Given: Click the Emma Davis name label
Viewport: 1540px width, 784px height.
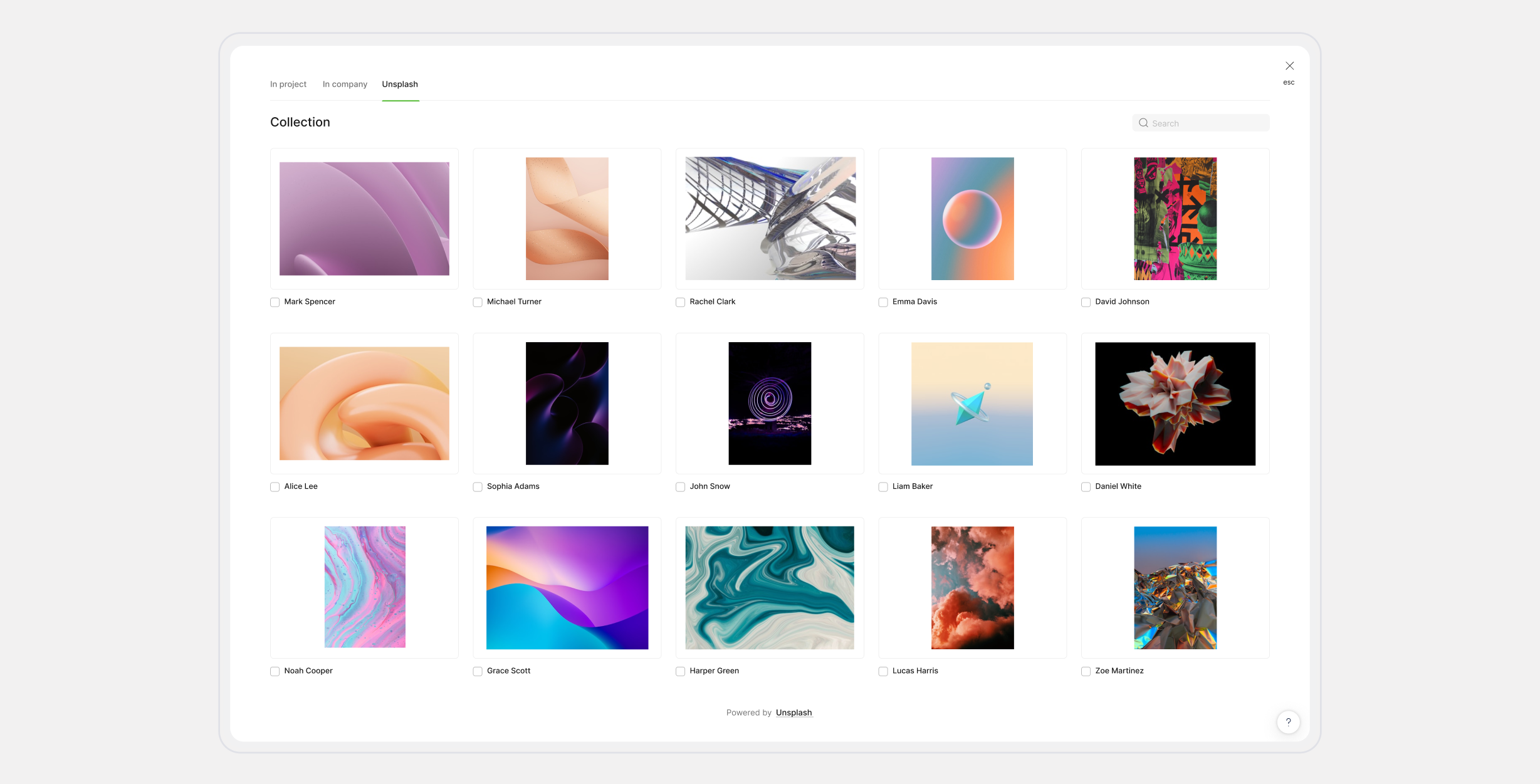Looking at the screenshot, I should 914,301.
